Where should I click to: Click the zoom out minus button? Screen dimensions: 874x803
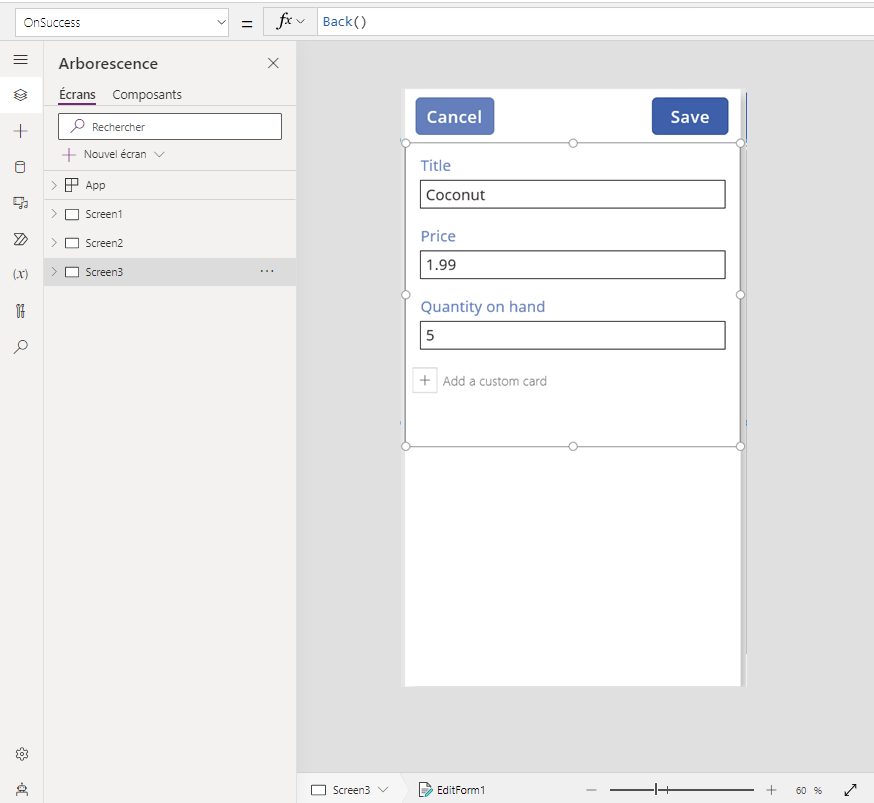pyautogui.click(x=591, y=790)
